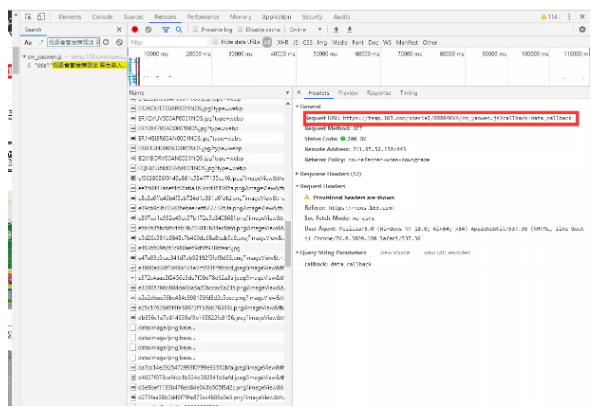Activate the inspect element picker icon
Screen dimensions: 598x415
28,17
